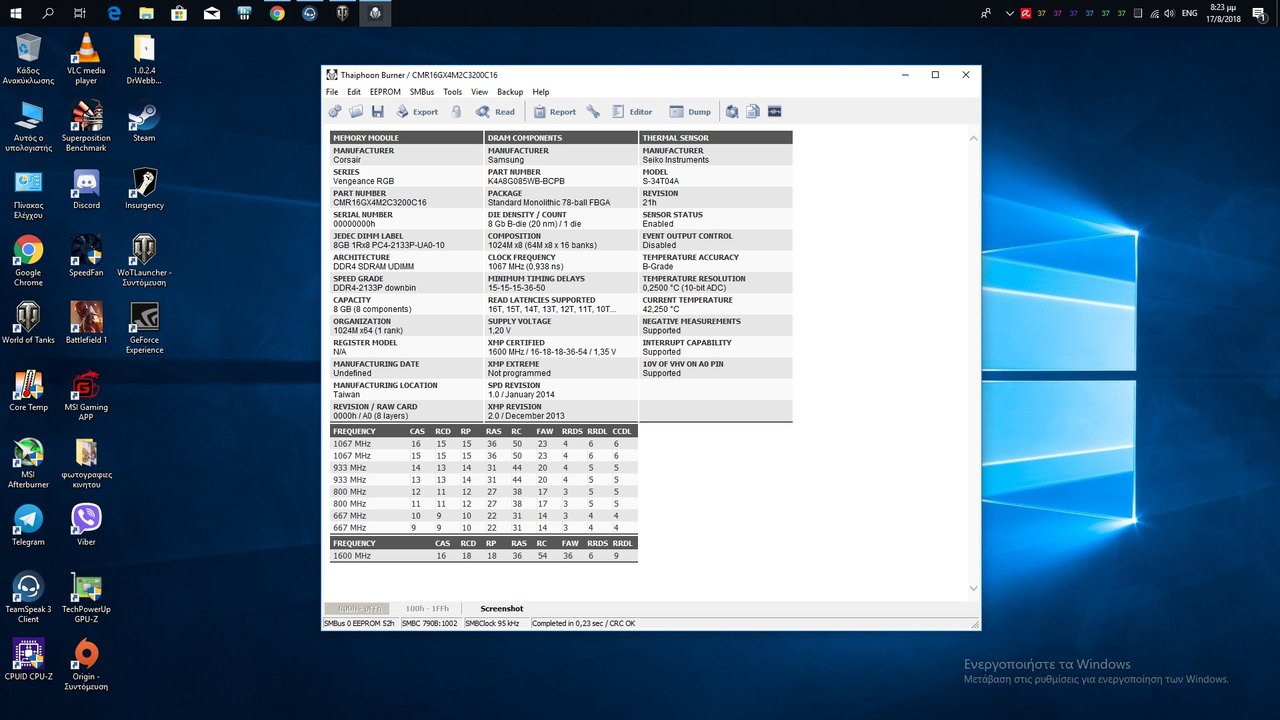Click the Read toolbar button
1280x720 pixels.
[x=495, y=112]
